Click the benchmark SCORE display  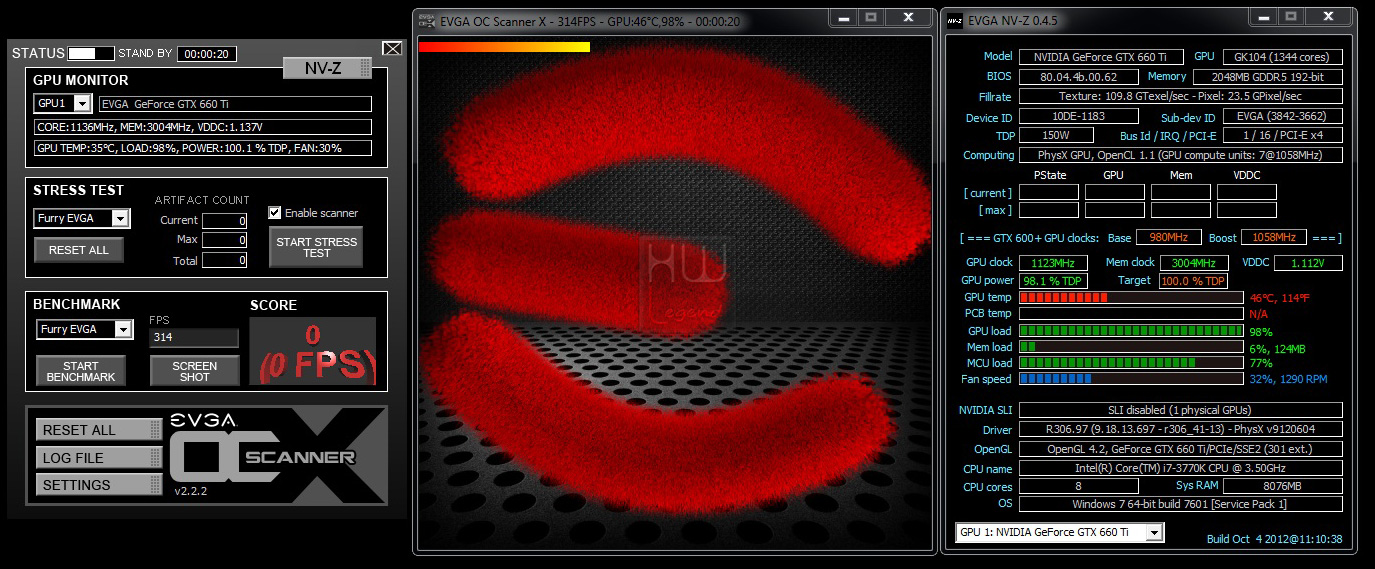(313, 351)
